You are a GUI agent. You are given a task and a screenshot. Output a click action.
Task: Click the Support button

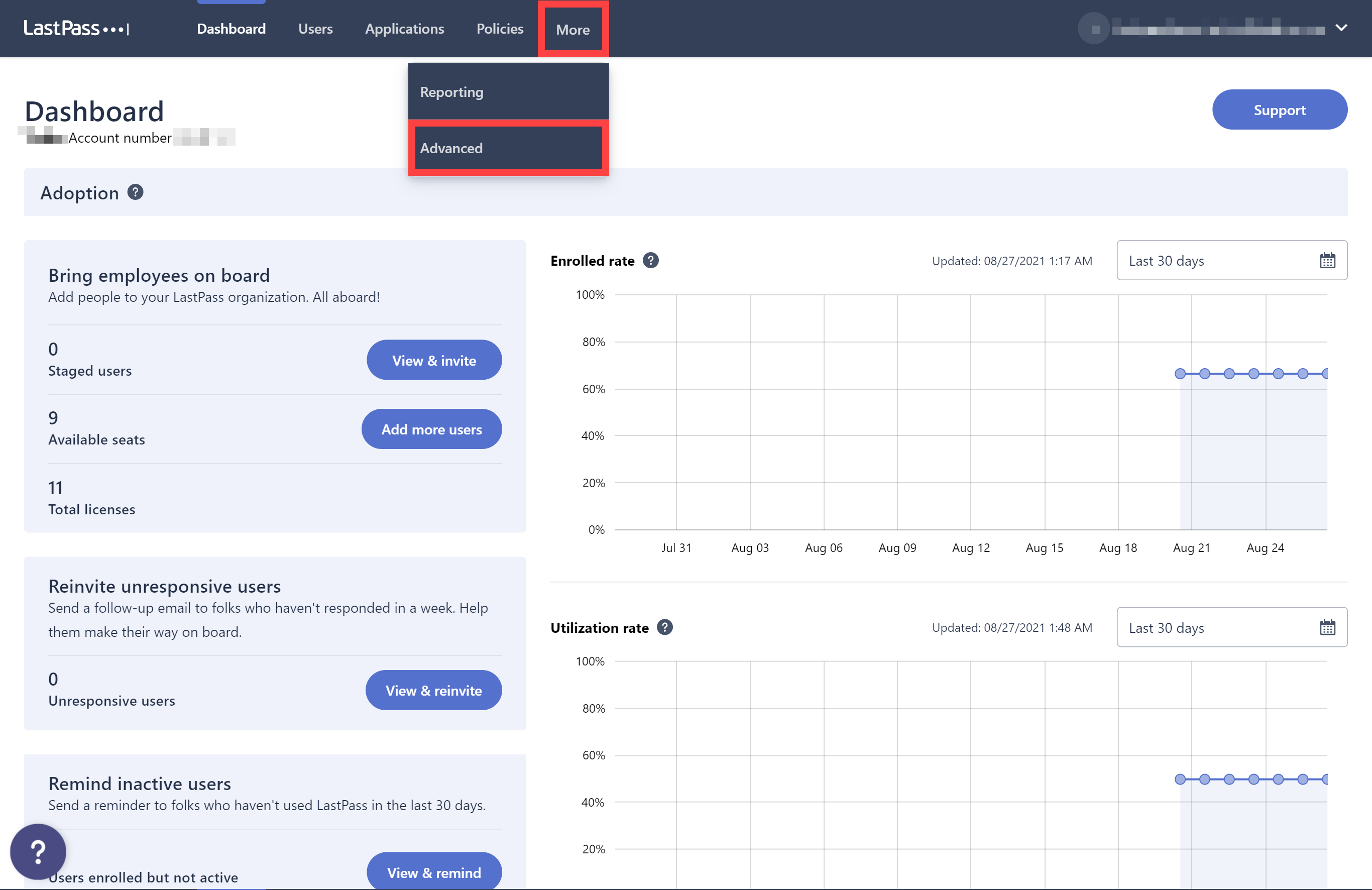point(1279,109)
